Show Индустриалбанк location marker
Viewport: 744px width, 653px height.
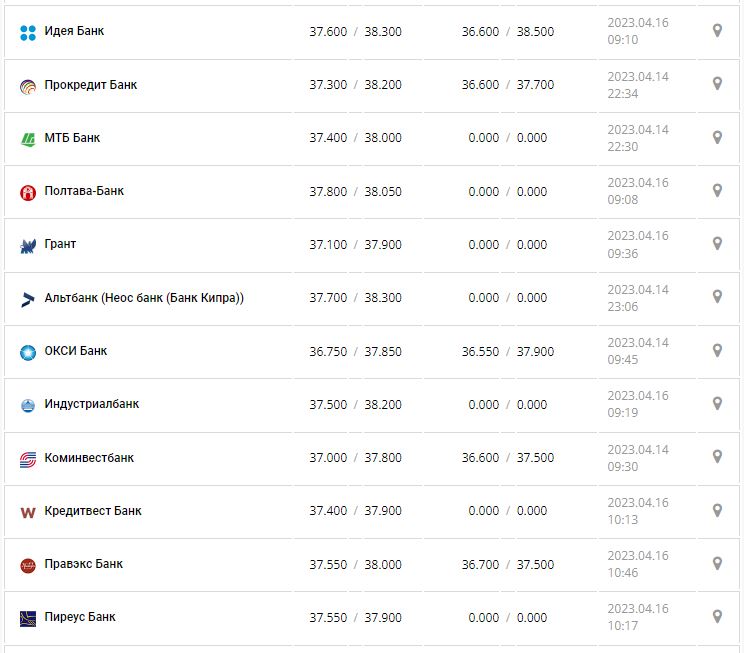point(717,403)
